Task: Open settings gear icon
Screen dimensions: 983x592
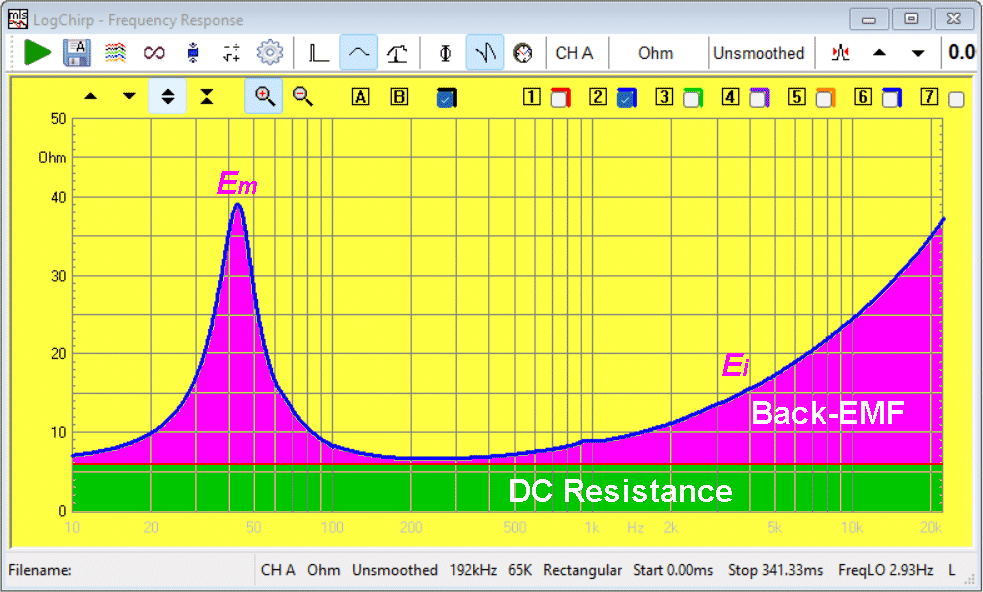Action: click(270, 53)
